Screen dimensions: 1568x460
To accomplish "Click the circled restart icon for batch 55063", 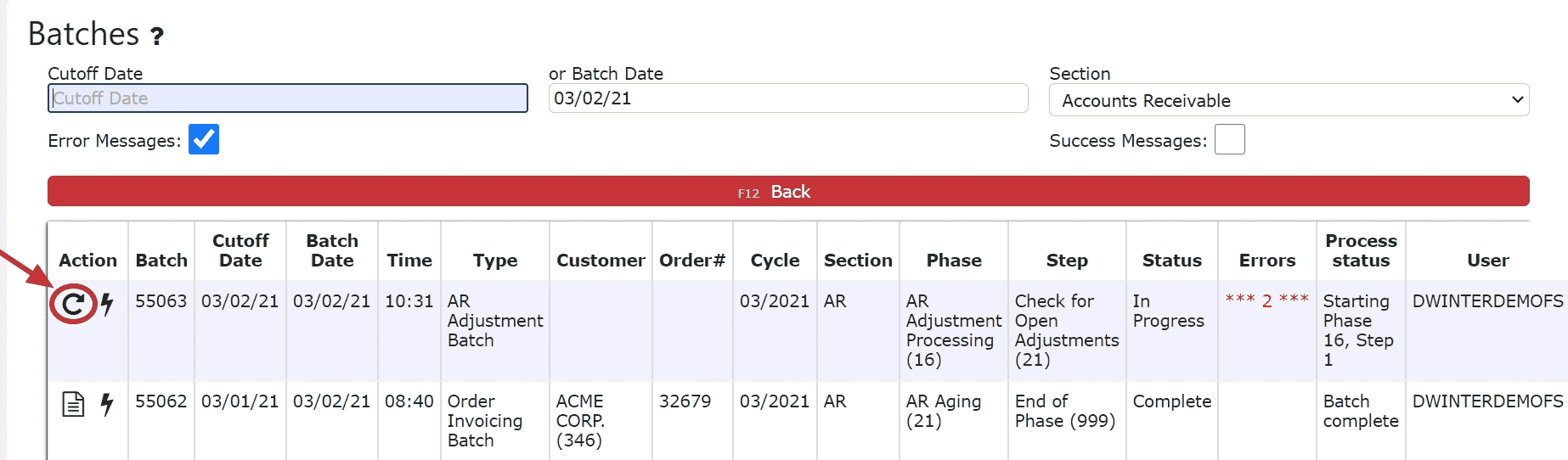I will [73, 304].
